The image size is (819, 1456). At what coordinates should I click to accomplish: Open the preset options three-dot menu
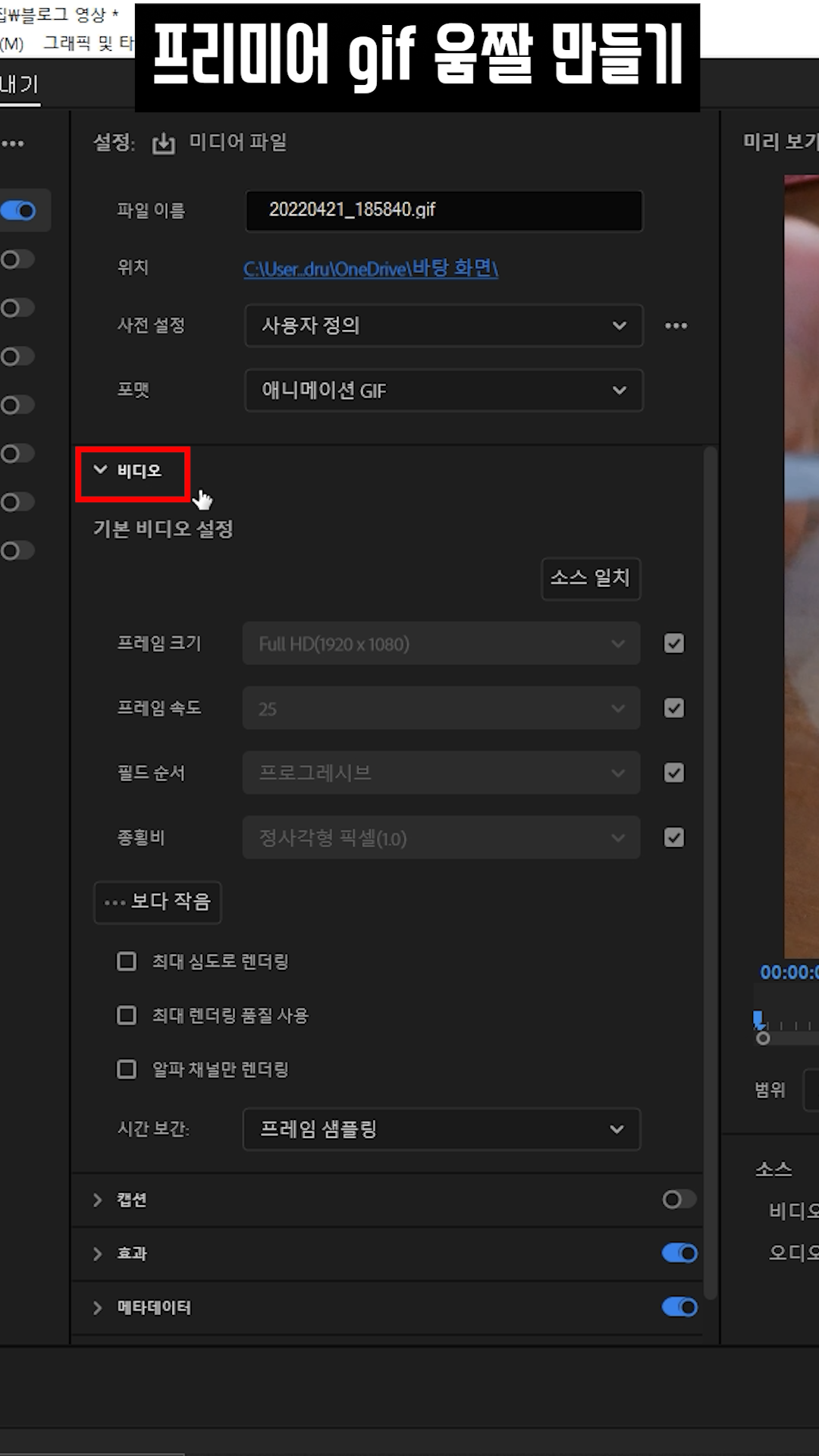(x=676, y=325)
